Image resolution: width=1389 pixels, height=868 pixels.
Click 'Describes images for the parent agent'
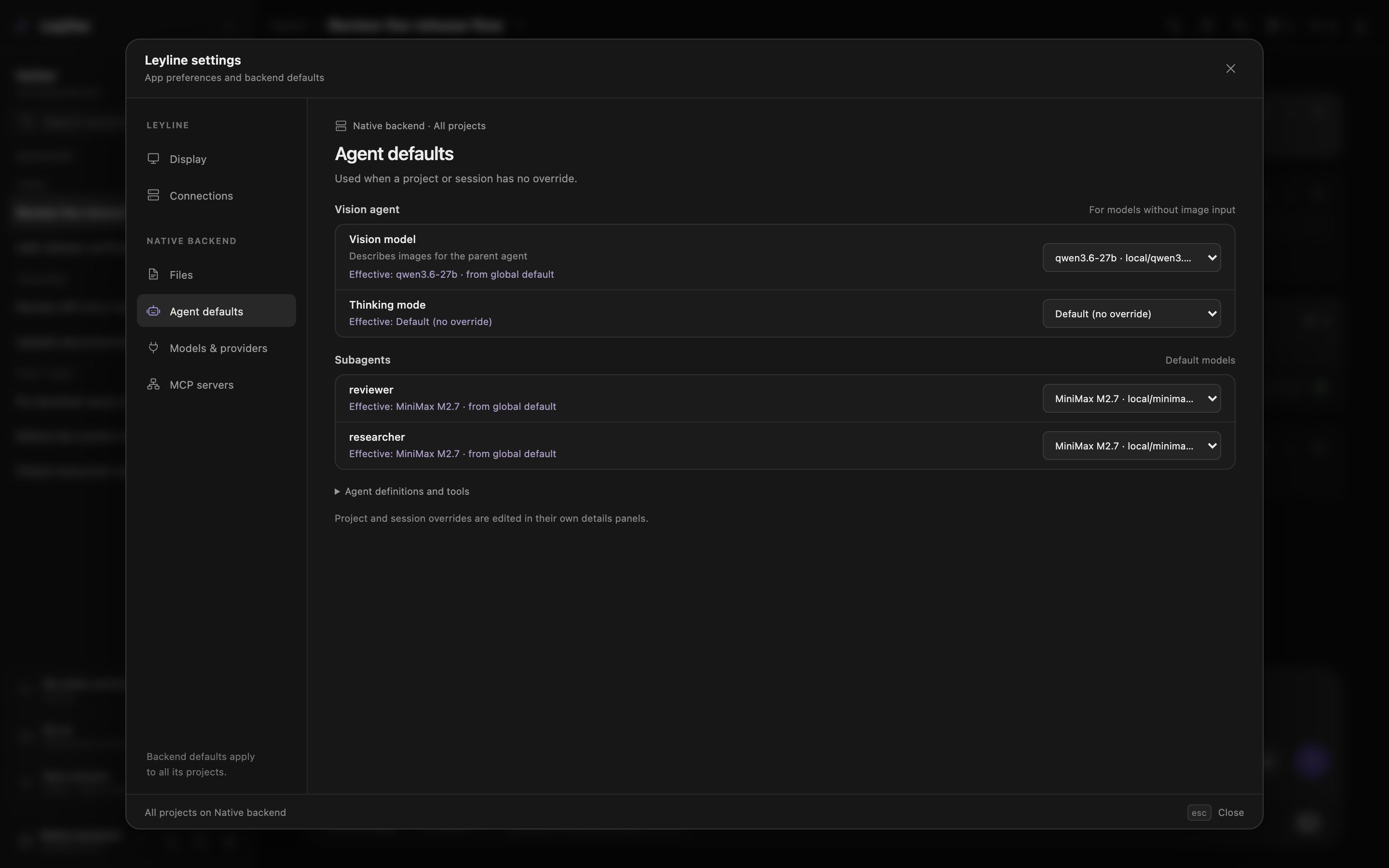(438, 256)
